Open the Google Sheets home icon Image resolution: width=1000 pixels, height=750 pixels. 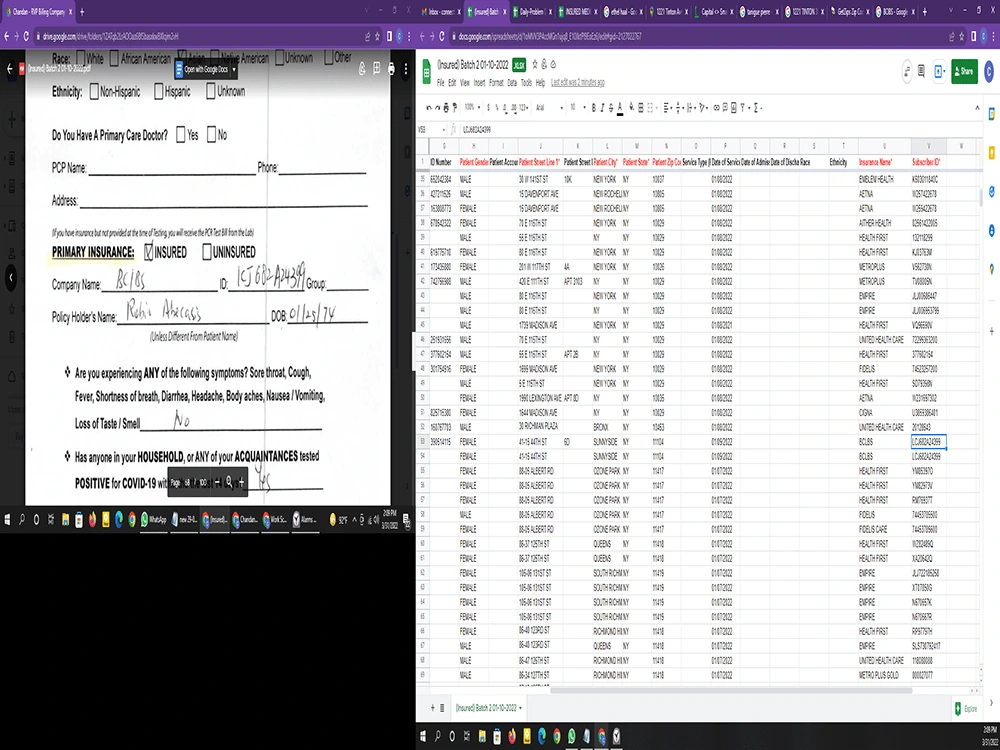427,72
